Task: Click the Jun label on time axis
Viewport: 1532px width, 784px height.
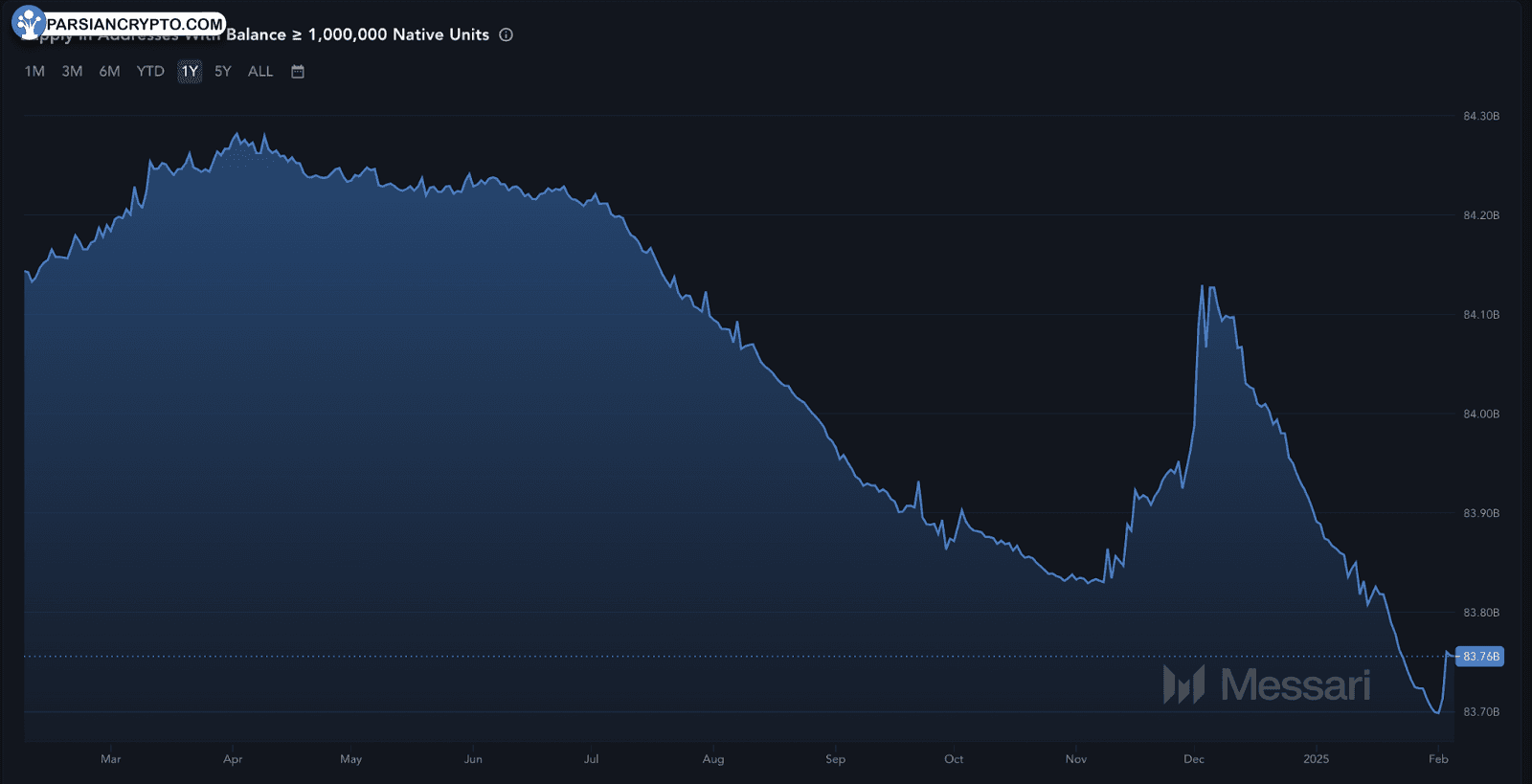Action: coord(473,759)
